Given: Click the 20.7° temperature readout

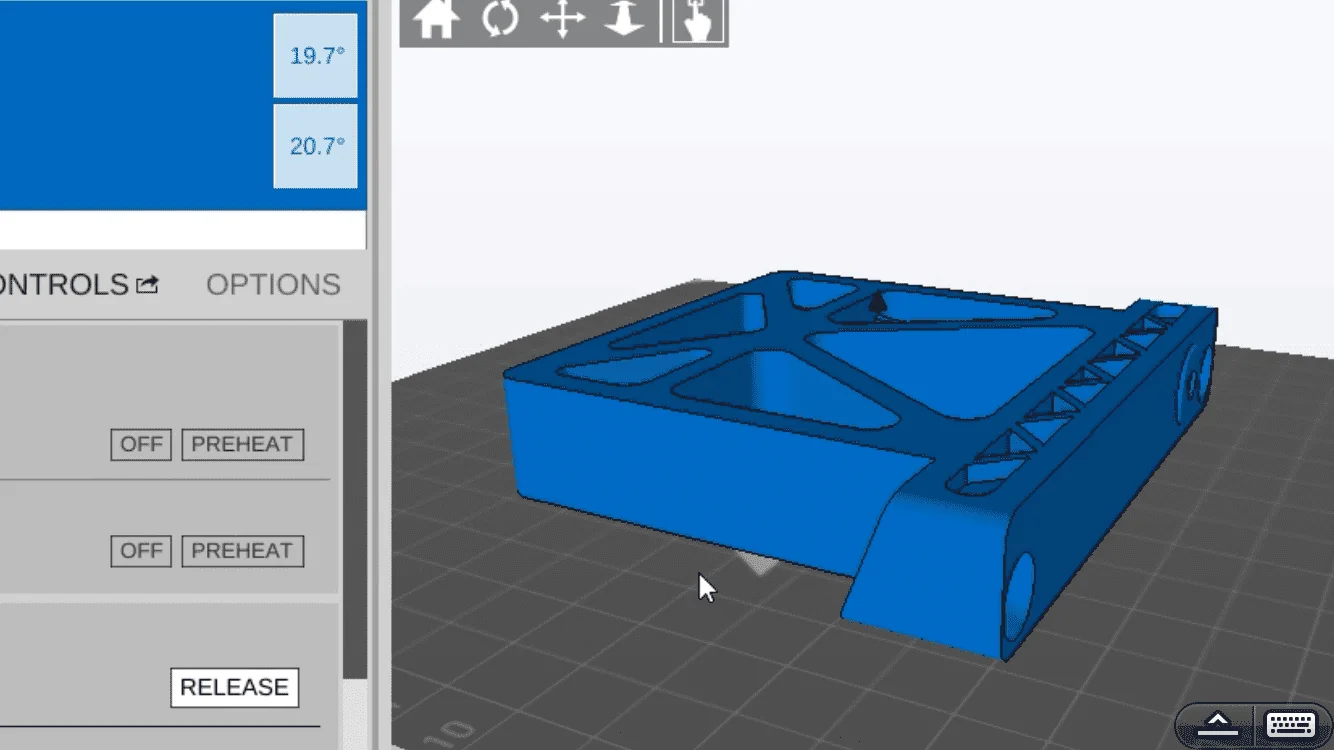Looking at the screenshot, I should 316,147.
